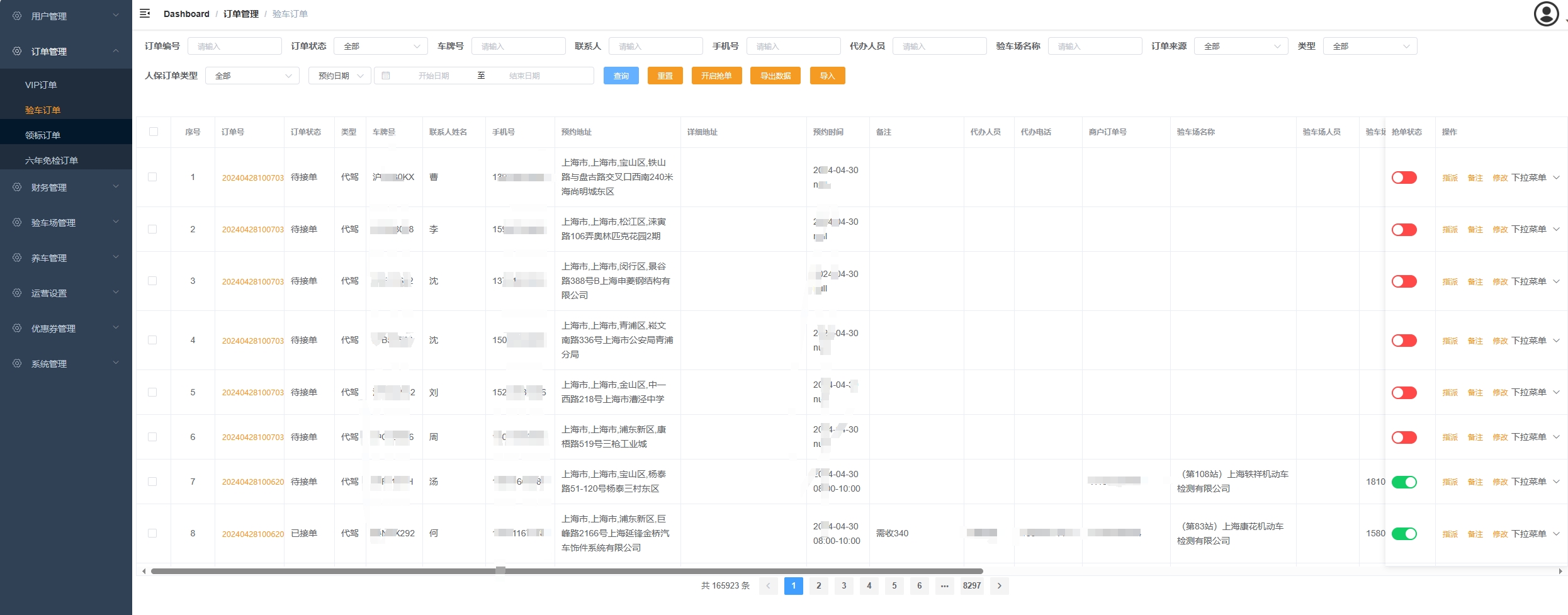Image resolution: width=1568 pixels, height=615 pixels.
Task: Check the row 8 checkbox
Action: pyautogui.click(x=152, y=533)
